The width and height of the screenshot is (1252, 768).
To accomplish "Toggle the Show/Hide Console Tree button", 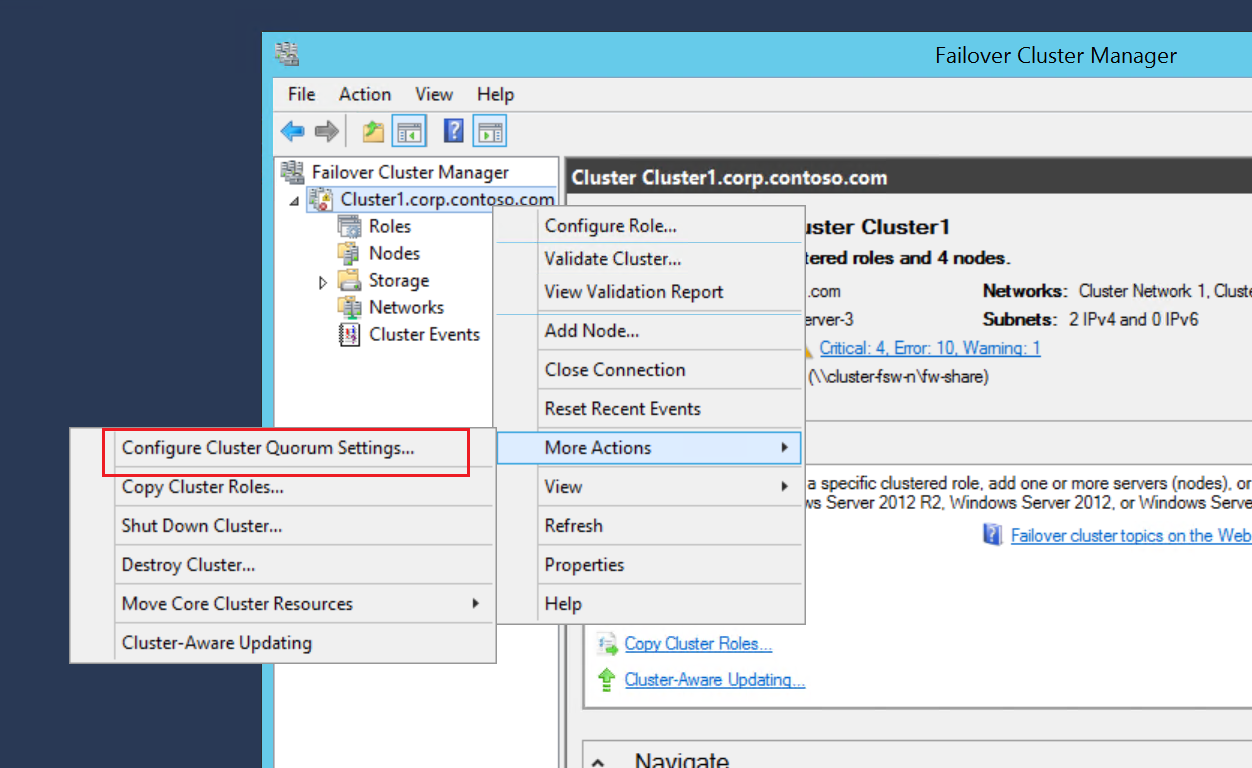I will tap(409, 131).
